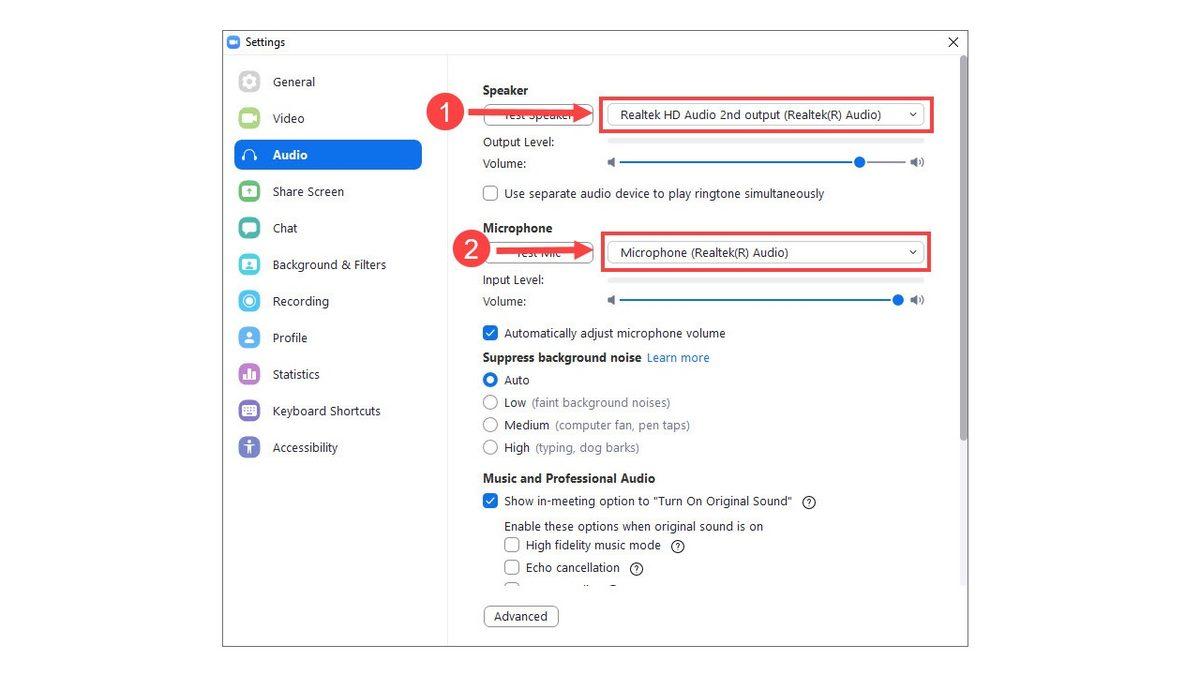This screenshot has width=1200, height=675.
Task: Open the Accessibility icon
Action: coord(249,447)
